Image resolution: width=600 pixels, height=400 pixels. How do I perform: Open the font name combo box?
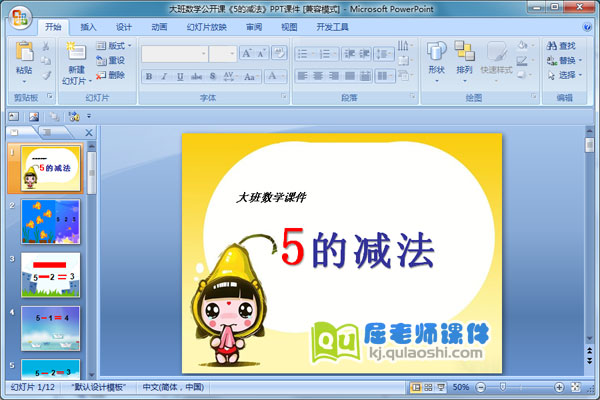coord(175,54)
